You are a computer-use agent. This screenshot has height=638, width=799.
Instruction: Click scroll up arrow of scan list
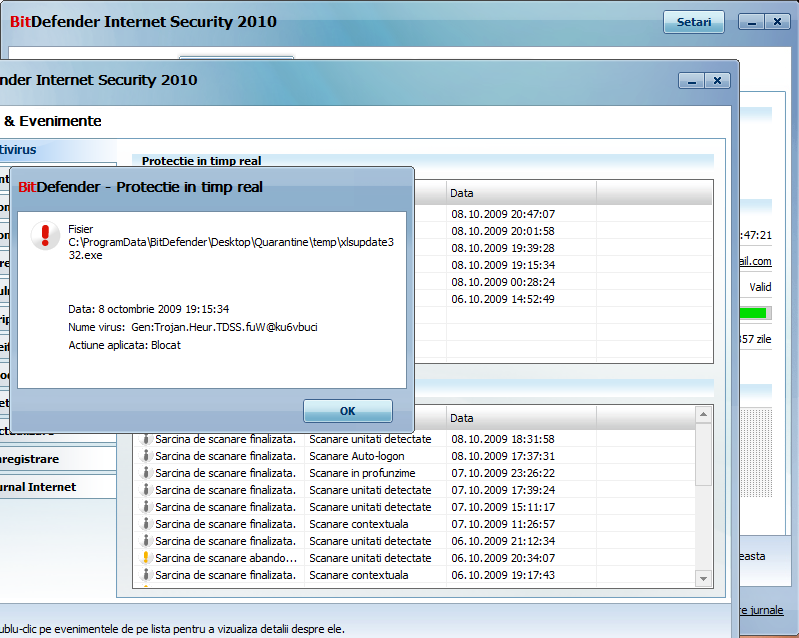[x=703, y=414]
